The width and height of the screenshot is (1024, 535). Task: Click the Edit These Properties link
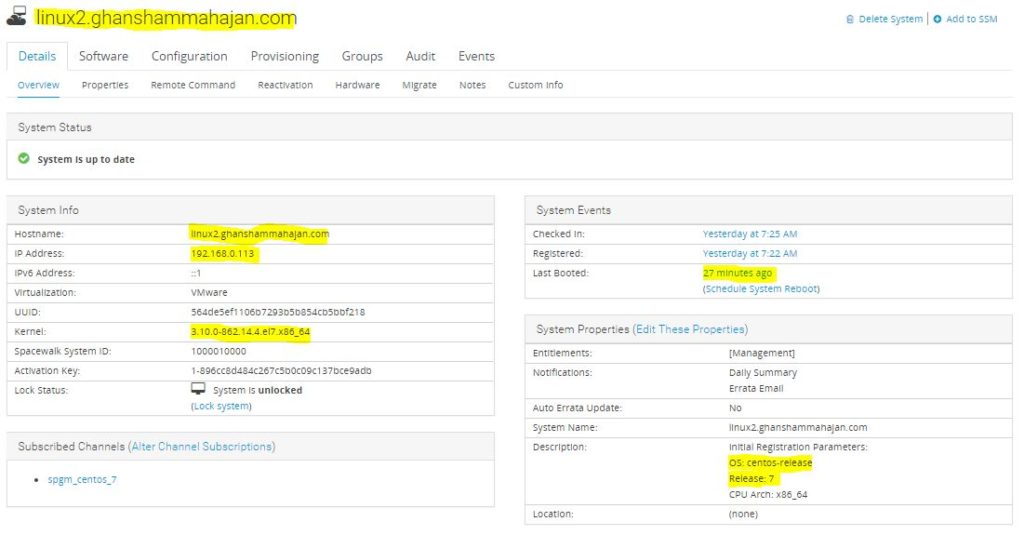(690, 329)
